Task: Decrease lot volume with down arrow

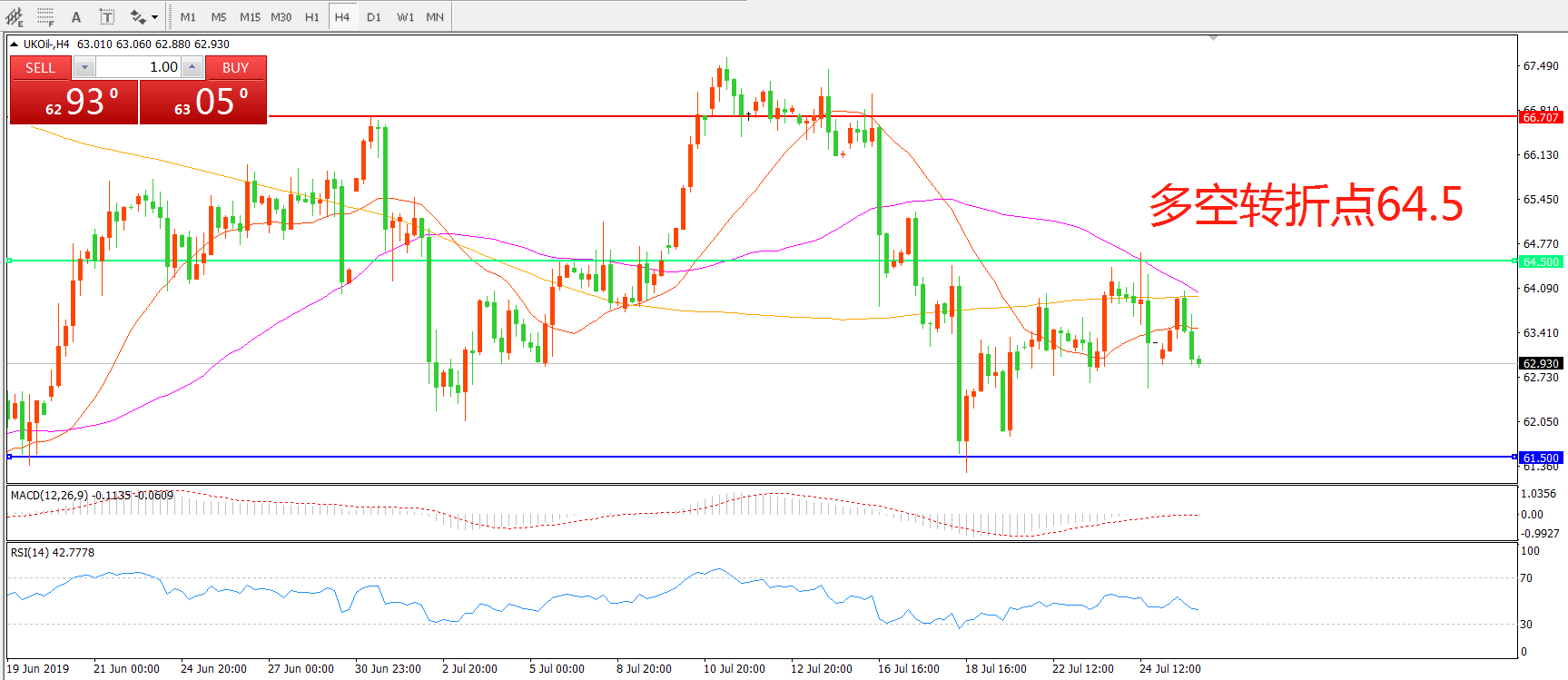Action: click(x=84, y=67)
